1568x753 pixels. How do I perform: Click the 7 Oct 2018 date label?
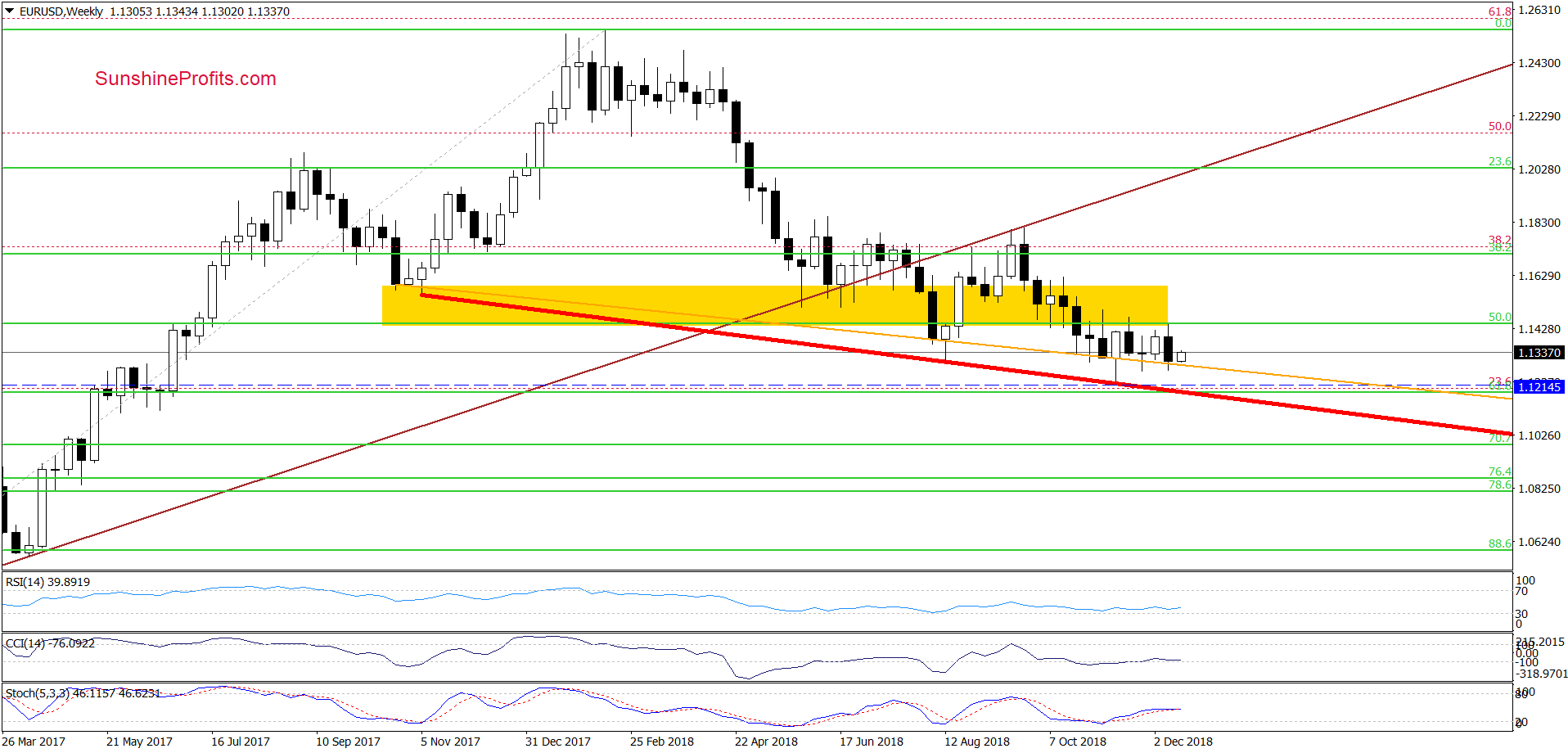coord(1077,742)
